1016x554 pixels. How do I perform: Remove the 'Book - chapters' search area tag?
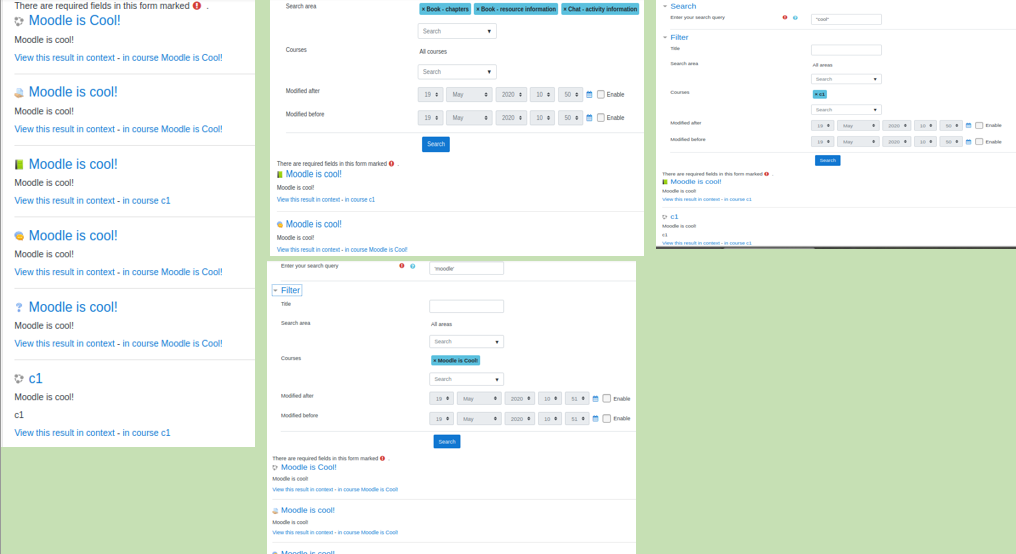[445, 9]
